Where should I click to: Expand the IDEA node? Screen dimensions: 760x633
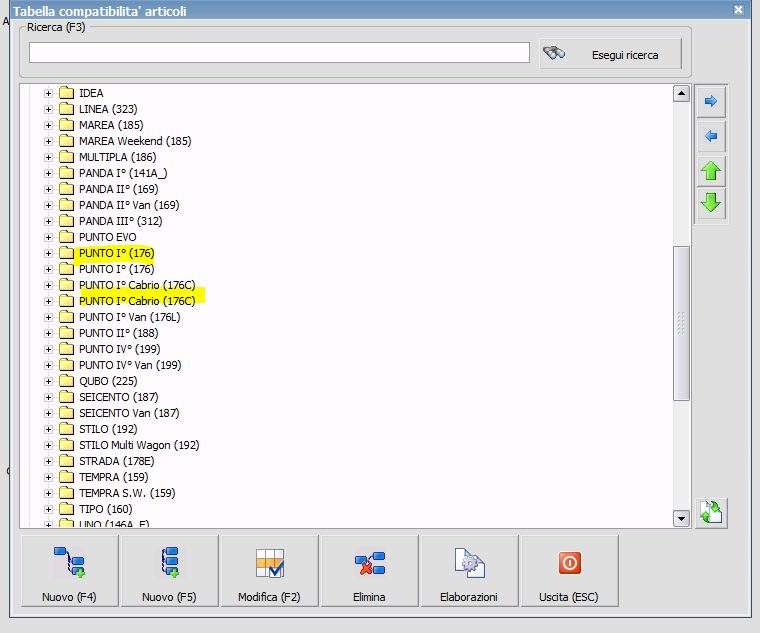point(48,93)
